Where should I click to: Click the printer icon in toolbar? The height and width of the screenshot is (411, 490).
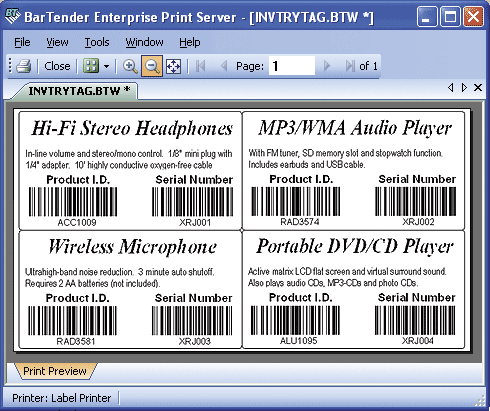24,66
